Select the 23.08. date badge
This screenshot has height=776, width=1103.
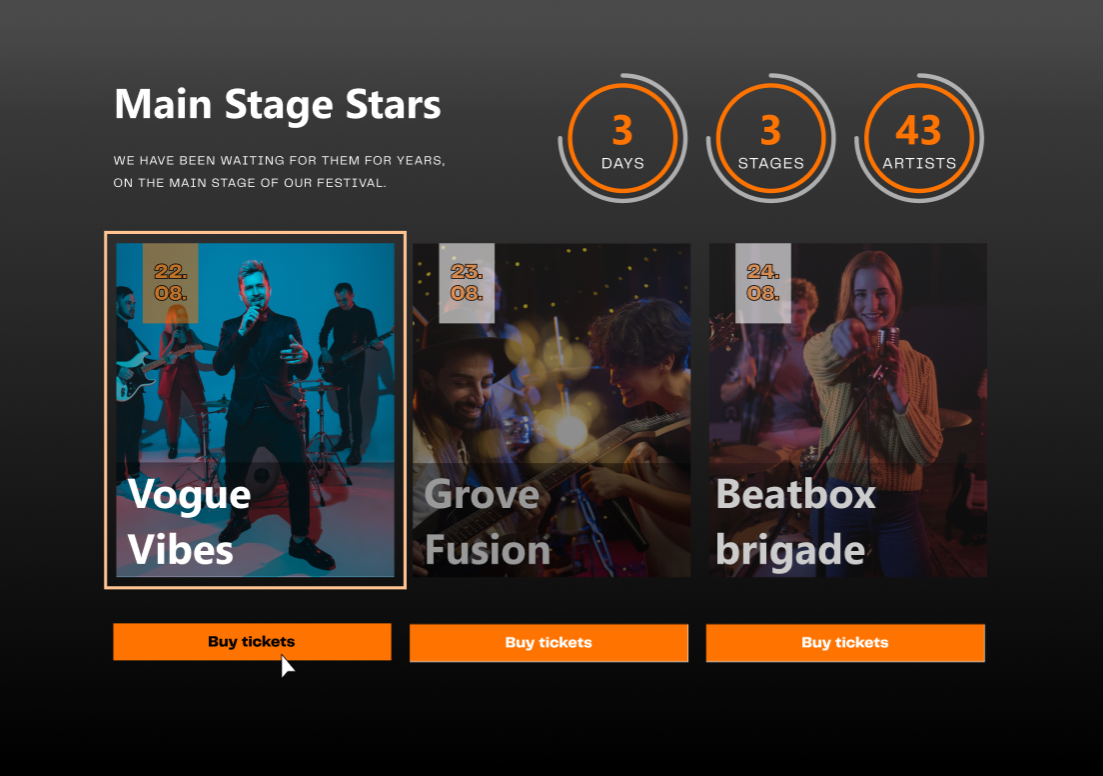pos(467,283)
